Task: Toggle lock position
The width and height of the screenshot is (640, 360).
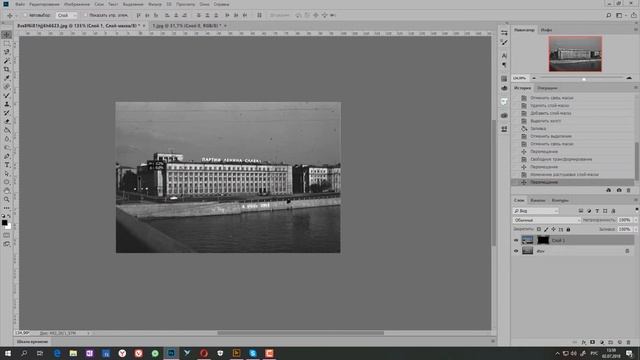Action: 553,229
